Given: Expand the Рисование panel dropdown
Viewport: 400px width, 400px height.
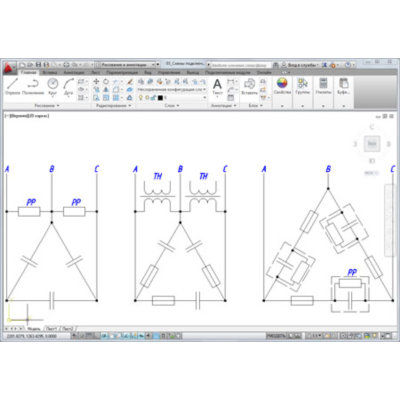Looking at the screenshot, I should click(47, 106).
